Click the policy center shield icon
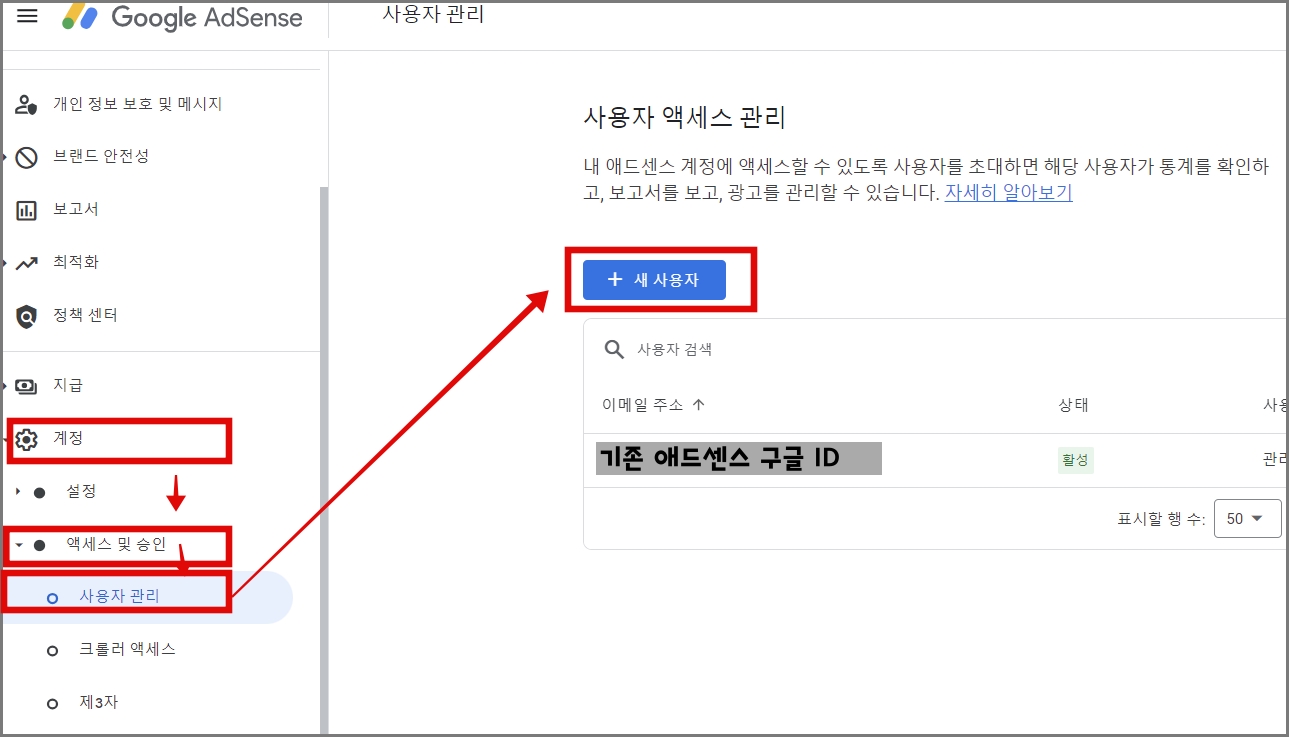The image size is (1289, 737). pos(27,316)
